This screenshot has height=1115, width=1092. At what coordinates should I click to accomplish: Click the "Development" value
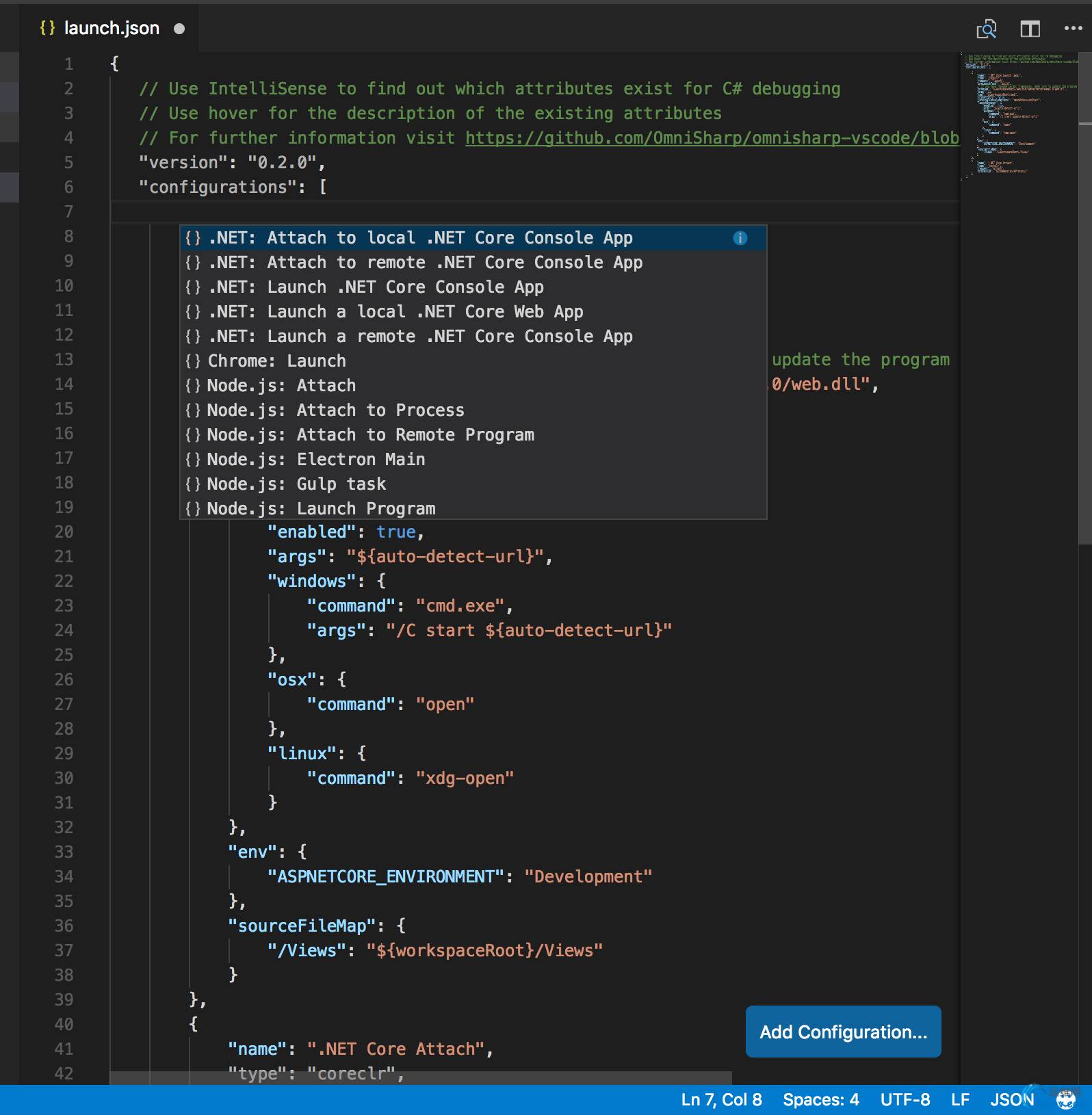click(x=588, y=877)
